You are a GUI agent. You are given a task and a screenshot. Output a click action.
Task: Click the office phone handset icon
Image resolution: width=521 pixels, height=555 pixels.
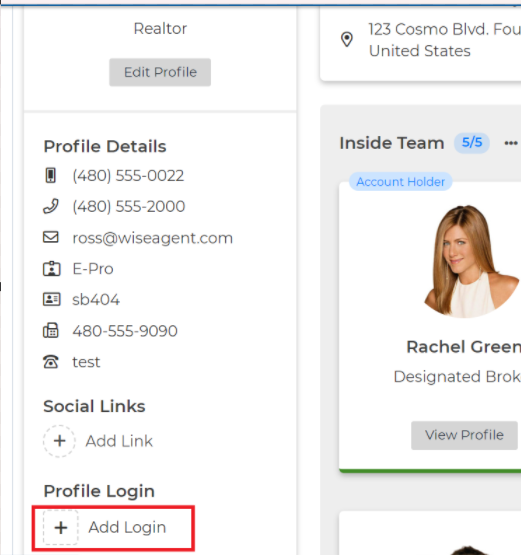coord(51,206)
